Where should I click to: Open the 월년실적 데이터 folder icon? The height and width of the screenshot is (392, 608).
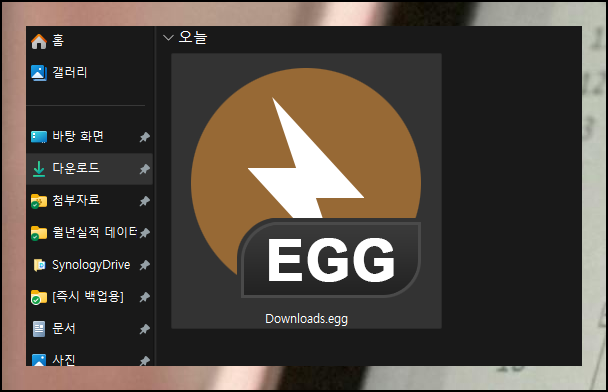tap(39, 233)
